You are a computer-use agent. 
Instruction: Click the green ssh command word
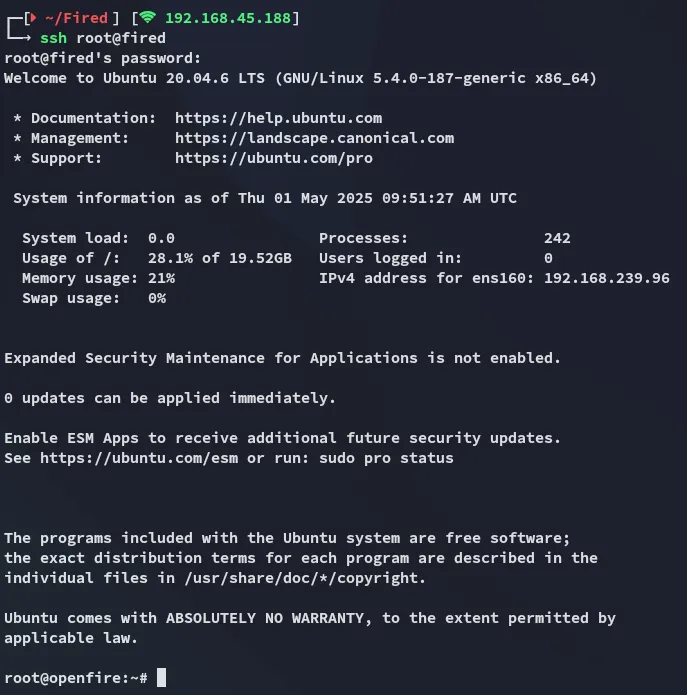click(x=53, y=38)
